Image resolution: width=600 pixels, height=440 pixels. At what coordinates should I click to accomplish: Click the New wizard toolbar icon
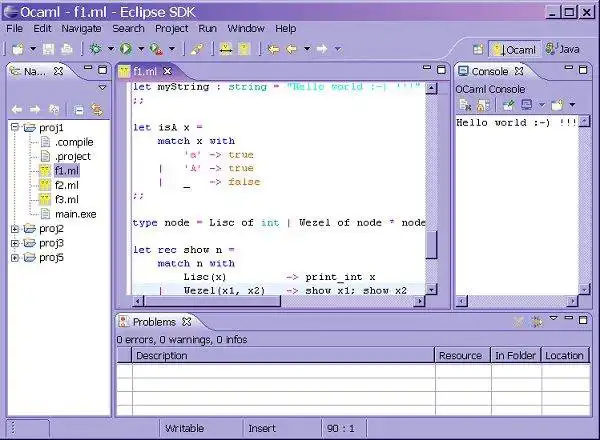point(18,49)
